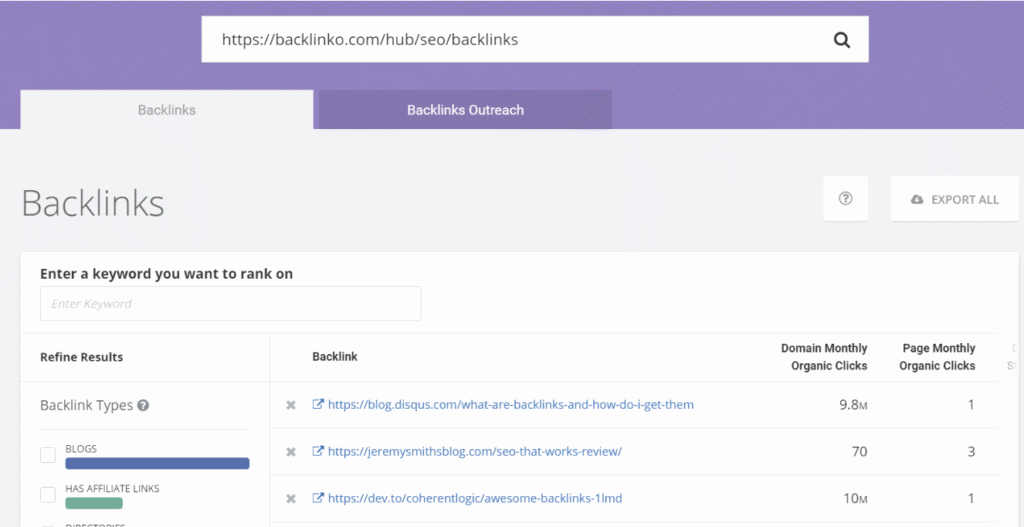Remove the blog.disqus.com backlink row
The image size is (1024, 527).
(x=291, y=406)
